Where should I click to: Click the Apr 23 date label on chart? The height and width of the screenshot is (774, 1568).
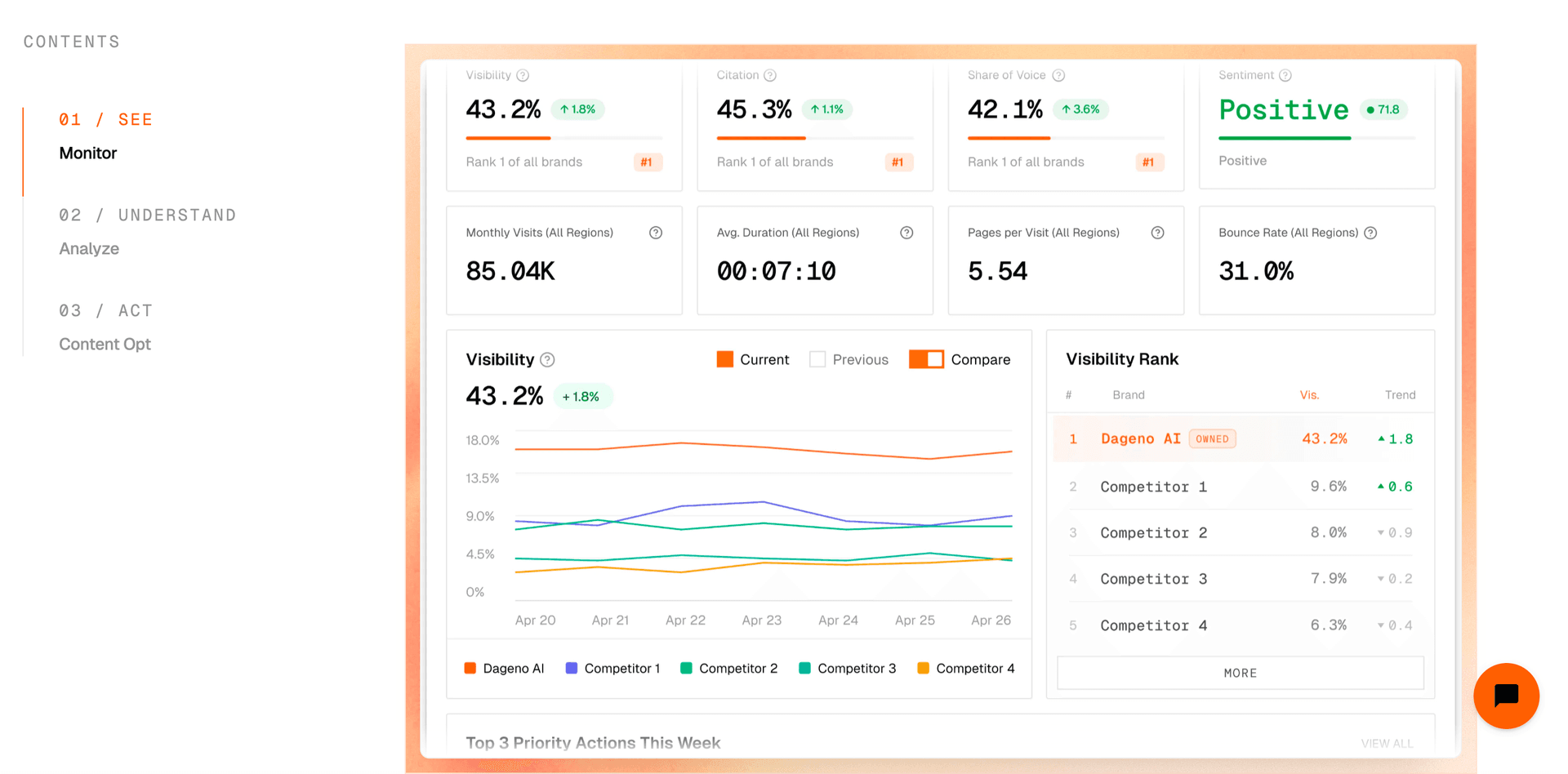(x=761, y=620)
